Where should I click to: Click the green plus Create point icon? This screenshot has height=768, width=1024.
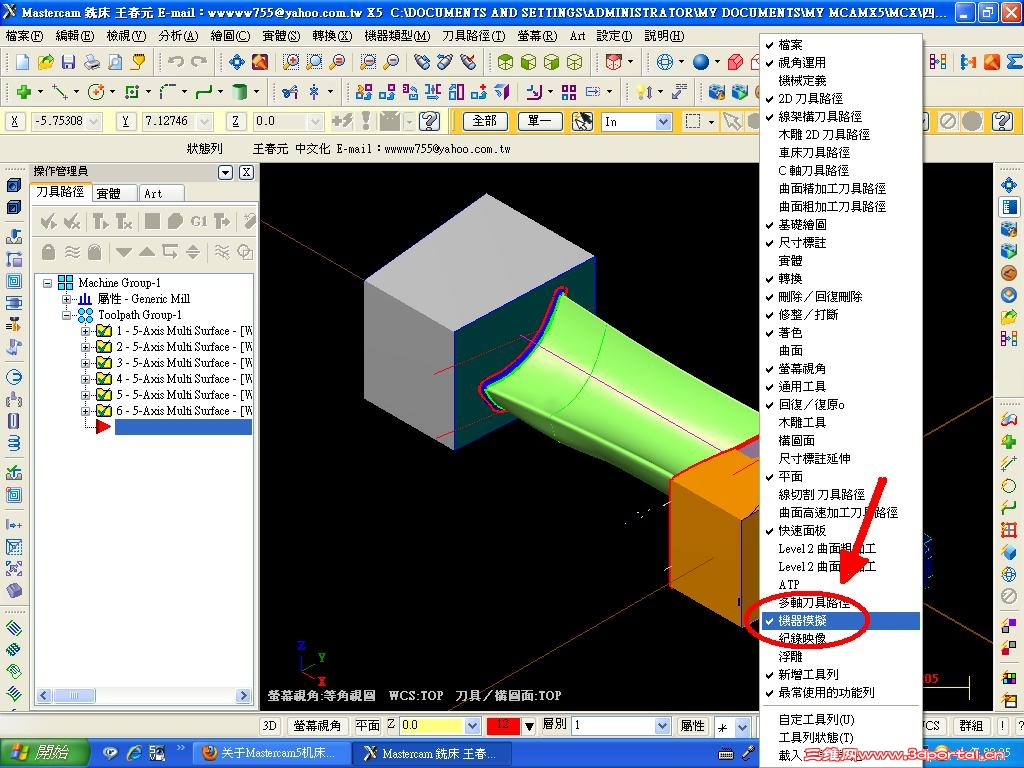(x=24, y=92)
